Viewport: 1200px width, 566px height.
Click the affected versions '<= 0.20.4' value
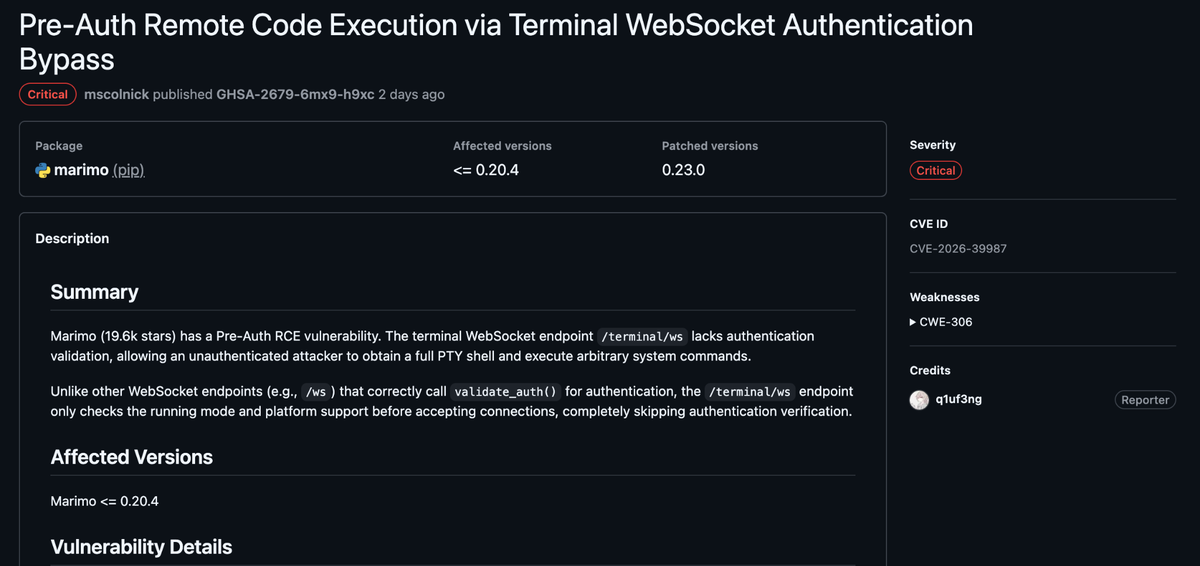(486, 170)
